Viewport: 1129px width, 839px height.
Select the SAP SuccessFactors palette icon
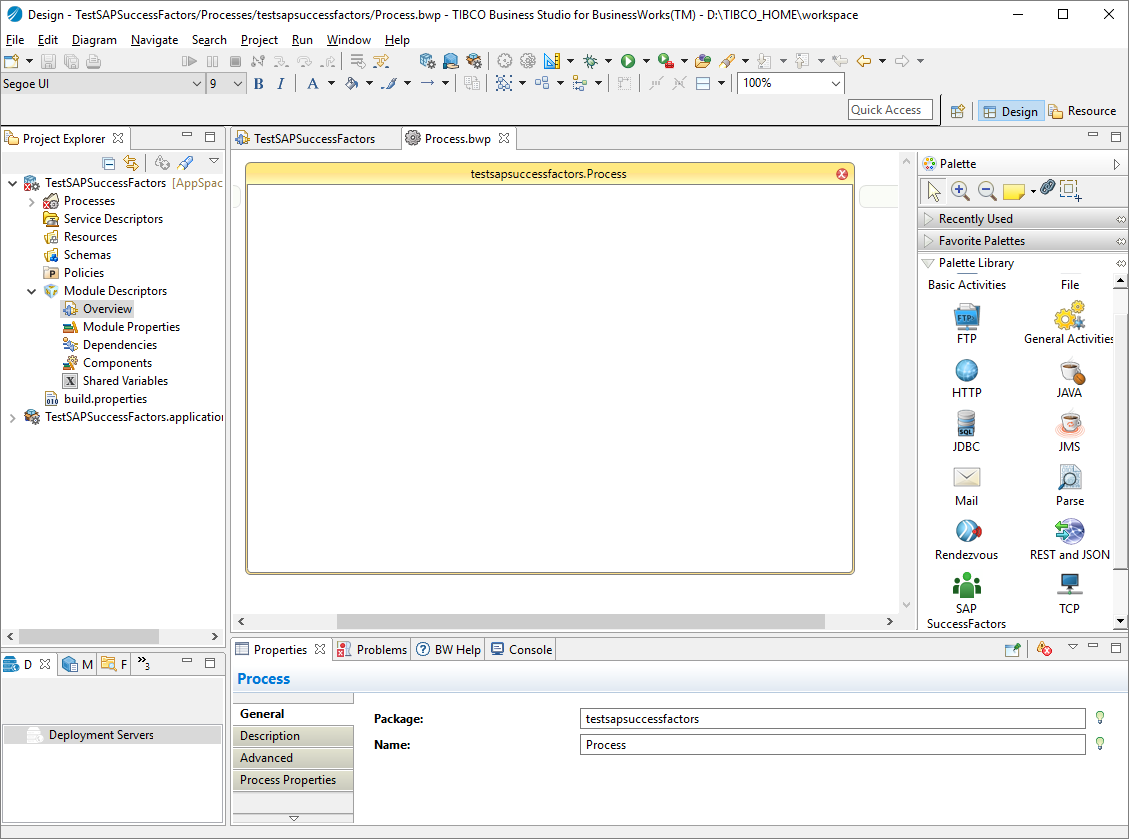(966, 590)
